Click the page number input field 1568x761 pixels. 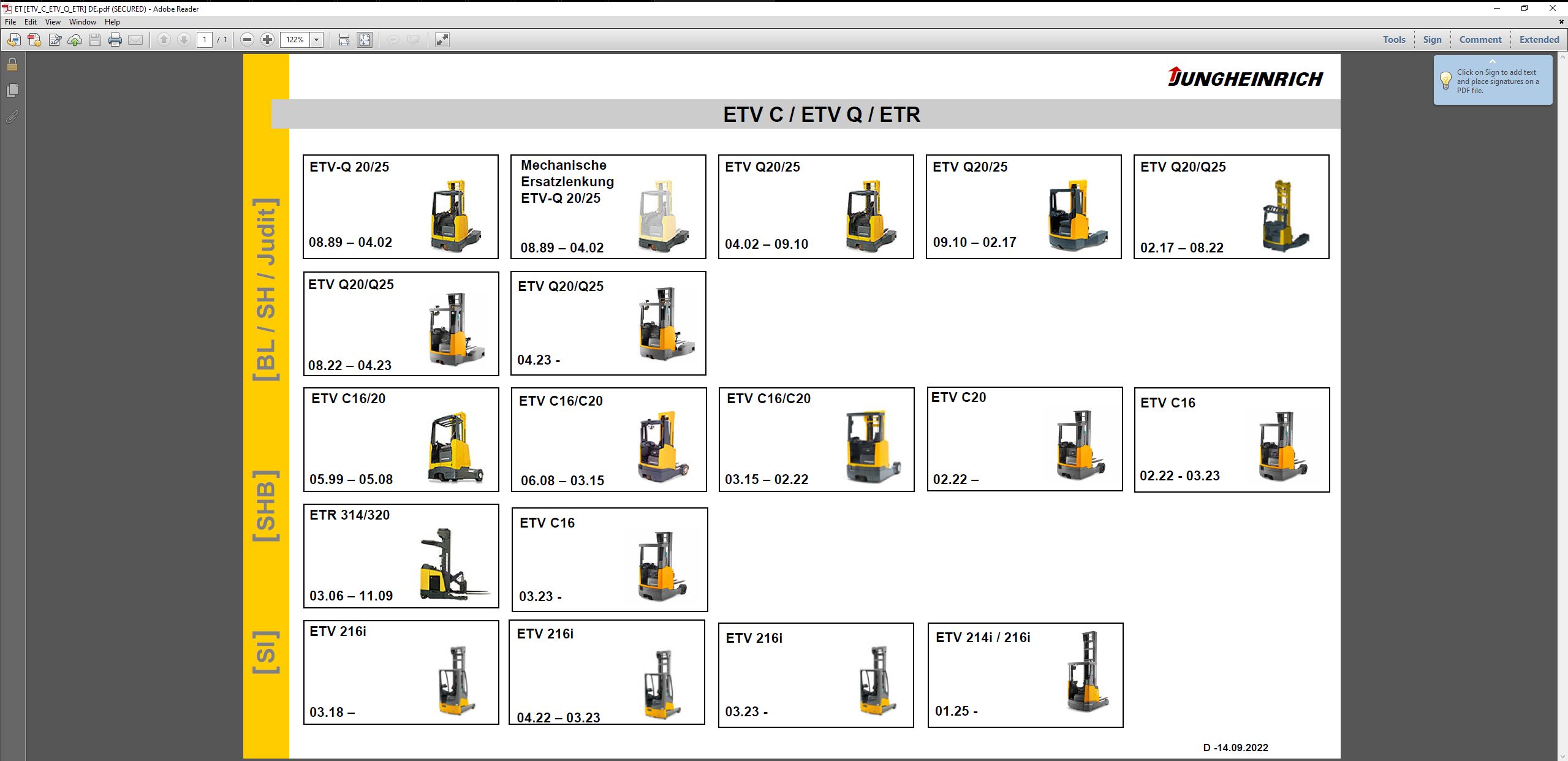205,40
